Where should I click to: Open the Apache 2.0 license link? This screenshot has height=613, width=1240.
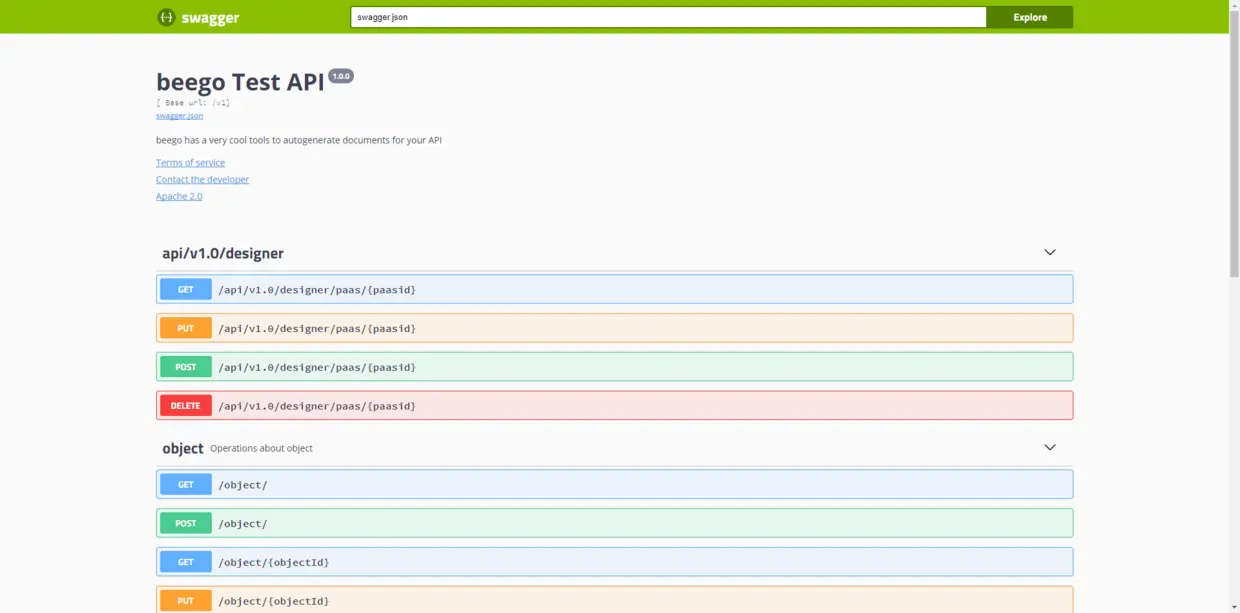179,197
